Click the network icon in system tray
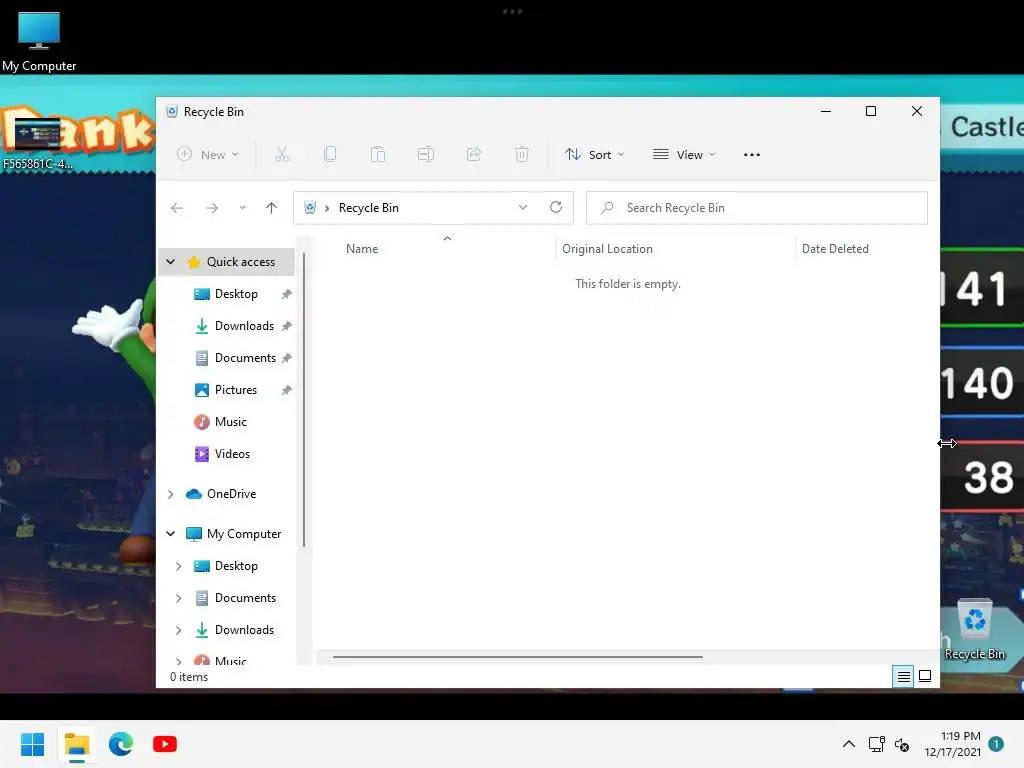The width and height of the screenshot is (1024, 768). [x=876, y=744]
